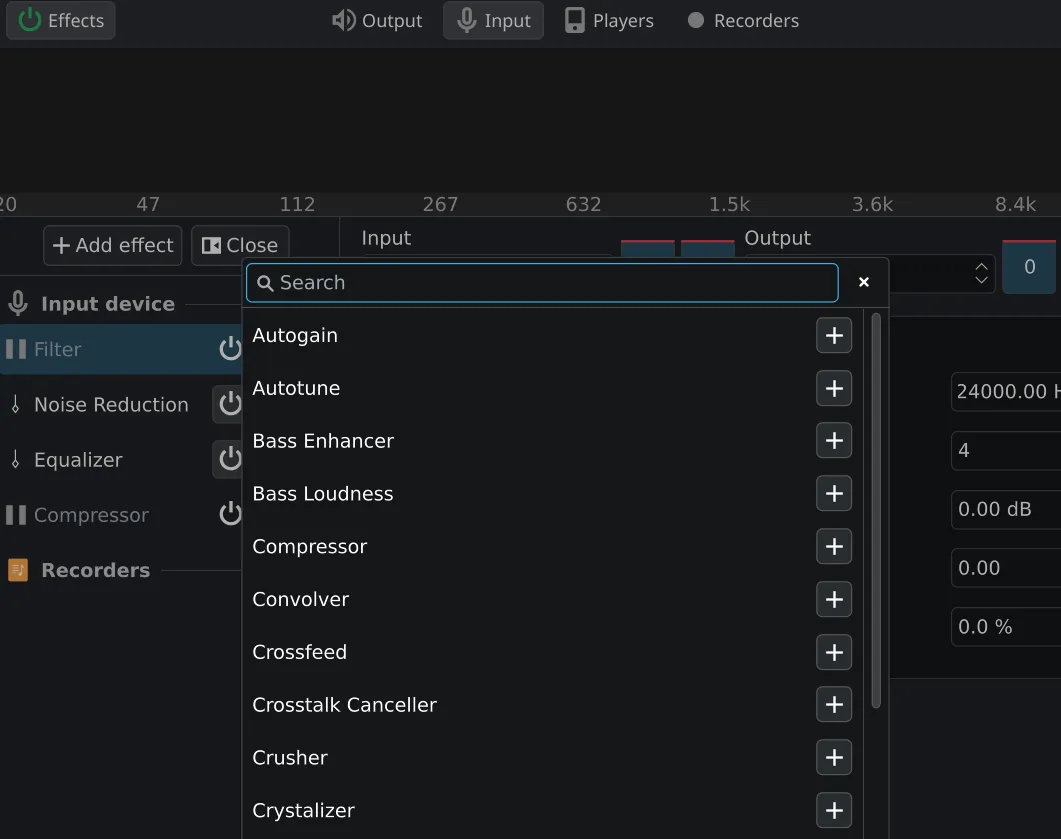Click the Crystalizer effect name
The image size is (1061, 839).
click(303, 811)
